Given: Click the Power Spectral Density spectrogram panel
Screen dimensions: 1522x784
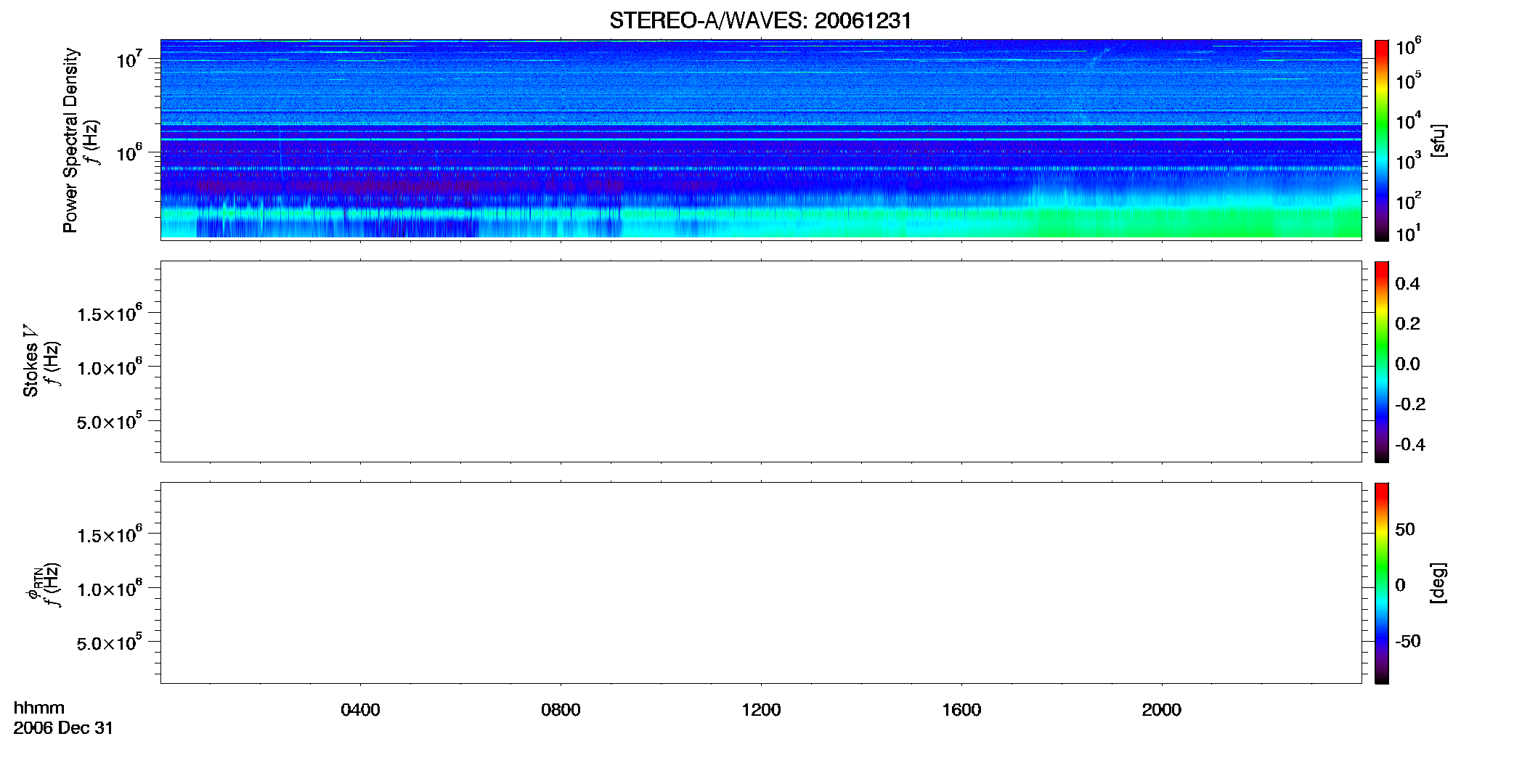Looking at the screenshot, I should [x=761, y=139].
